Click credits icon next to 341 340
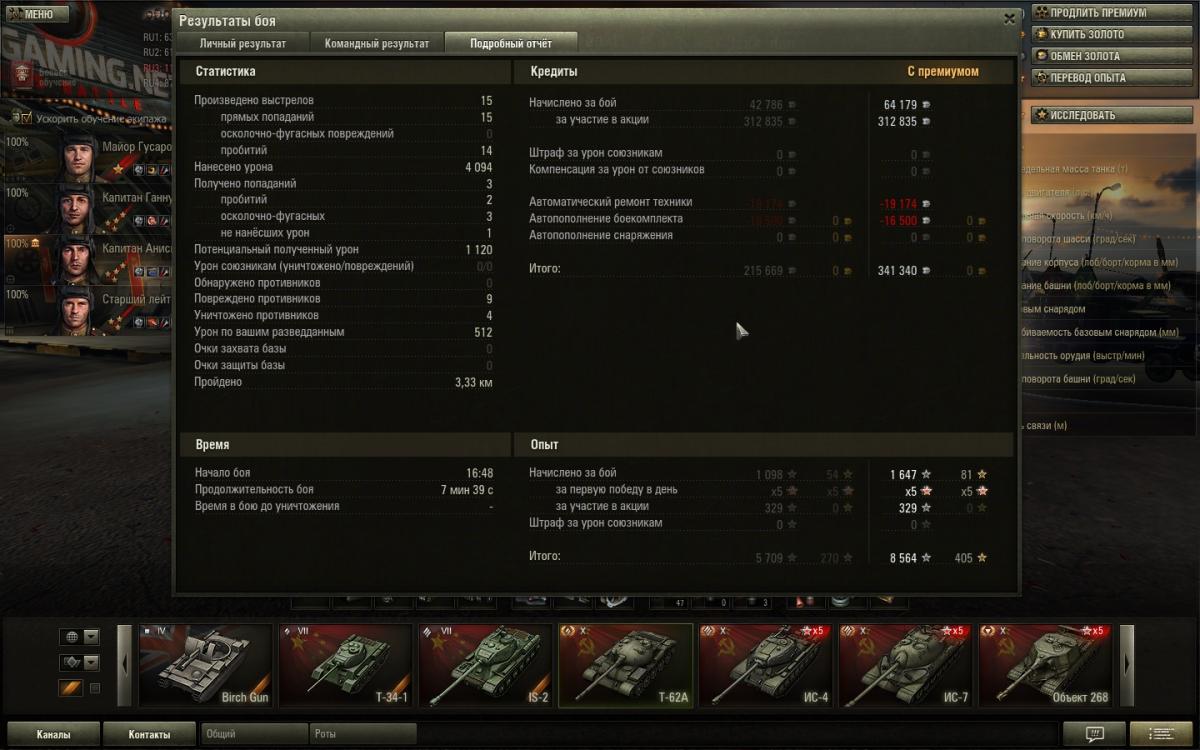 pyautogui.click(x=926, y=271)
